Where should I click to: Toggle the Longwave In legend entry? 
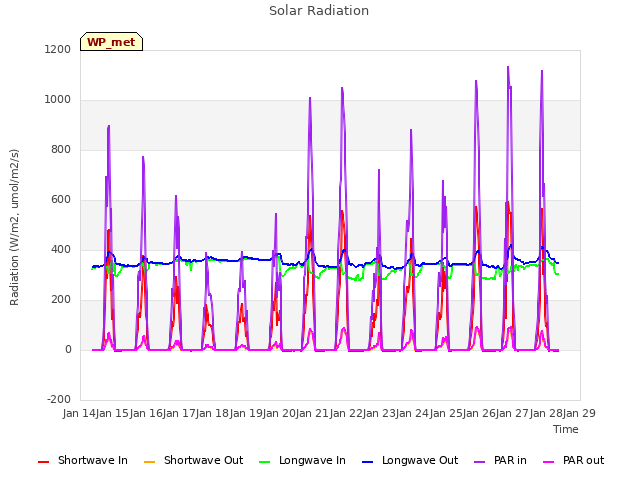coord(302,460)
